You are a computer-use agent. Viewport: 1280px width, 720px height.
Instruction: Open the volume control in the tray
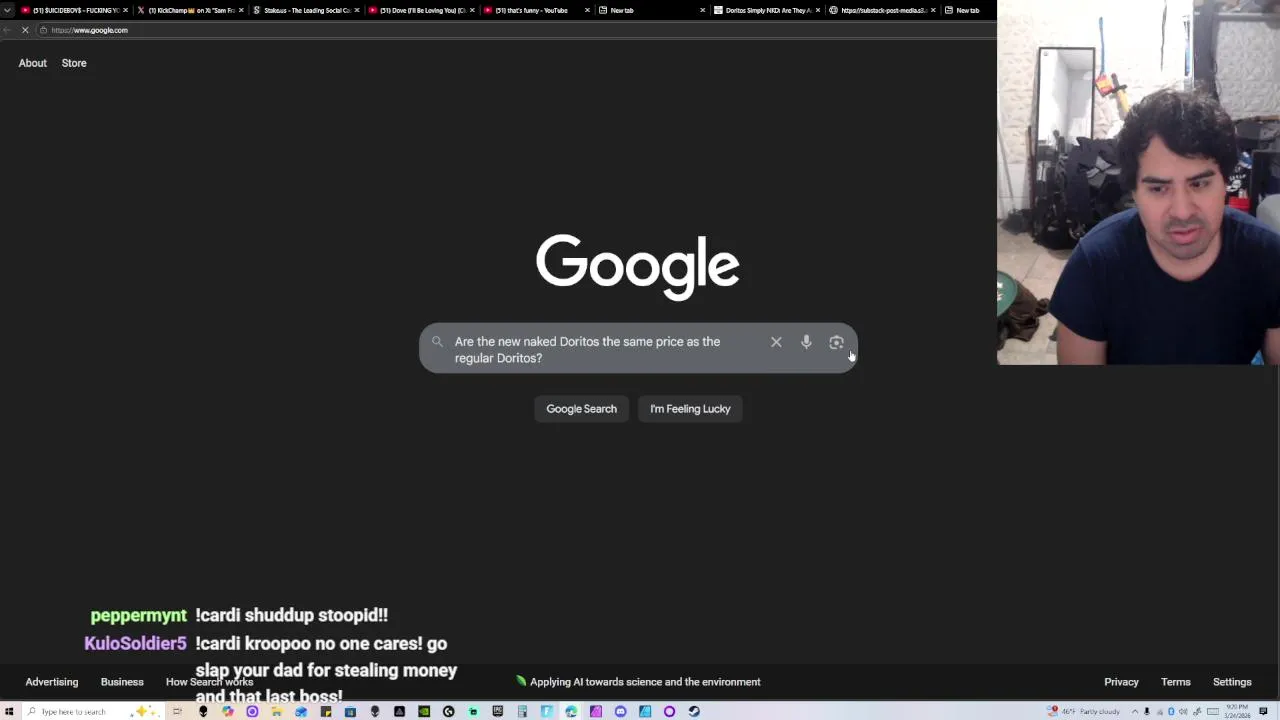point(1183,711)
